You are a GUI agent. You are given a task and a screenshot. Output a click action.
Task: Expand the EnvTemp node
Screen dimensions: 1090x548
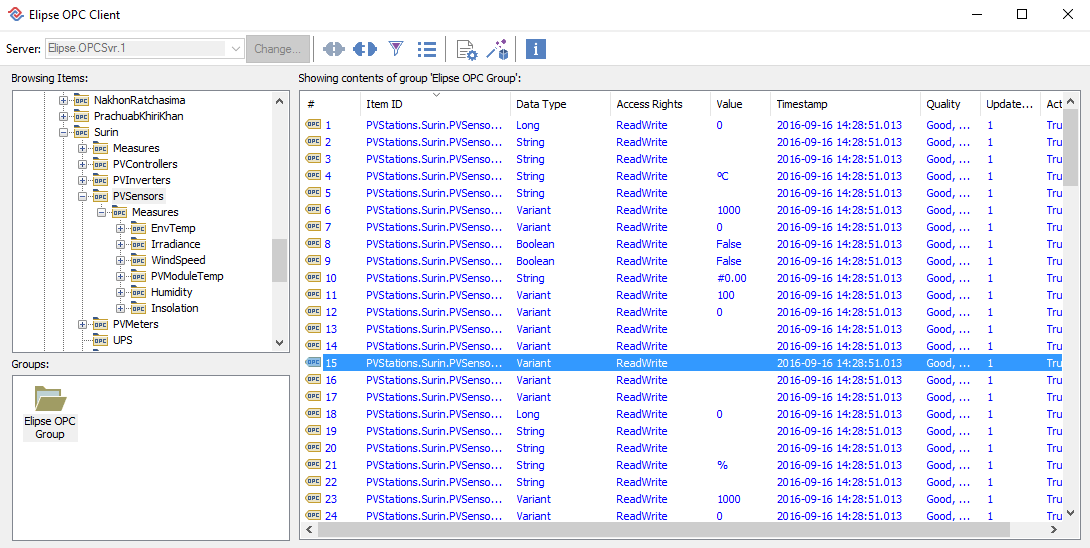click(x=121, y=228)
